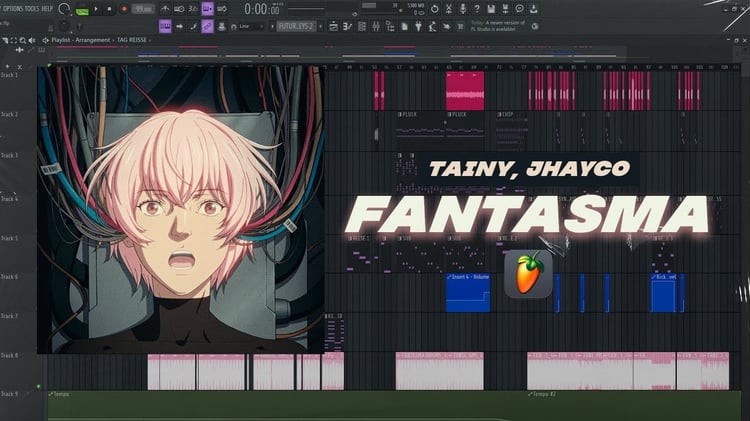Click the right arrow icon beside piano keys
This screenshot has height=421, width=750.
179,26
